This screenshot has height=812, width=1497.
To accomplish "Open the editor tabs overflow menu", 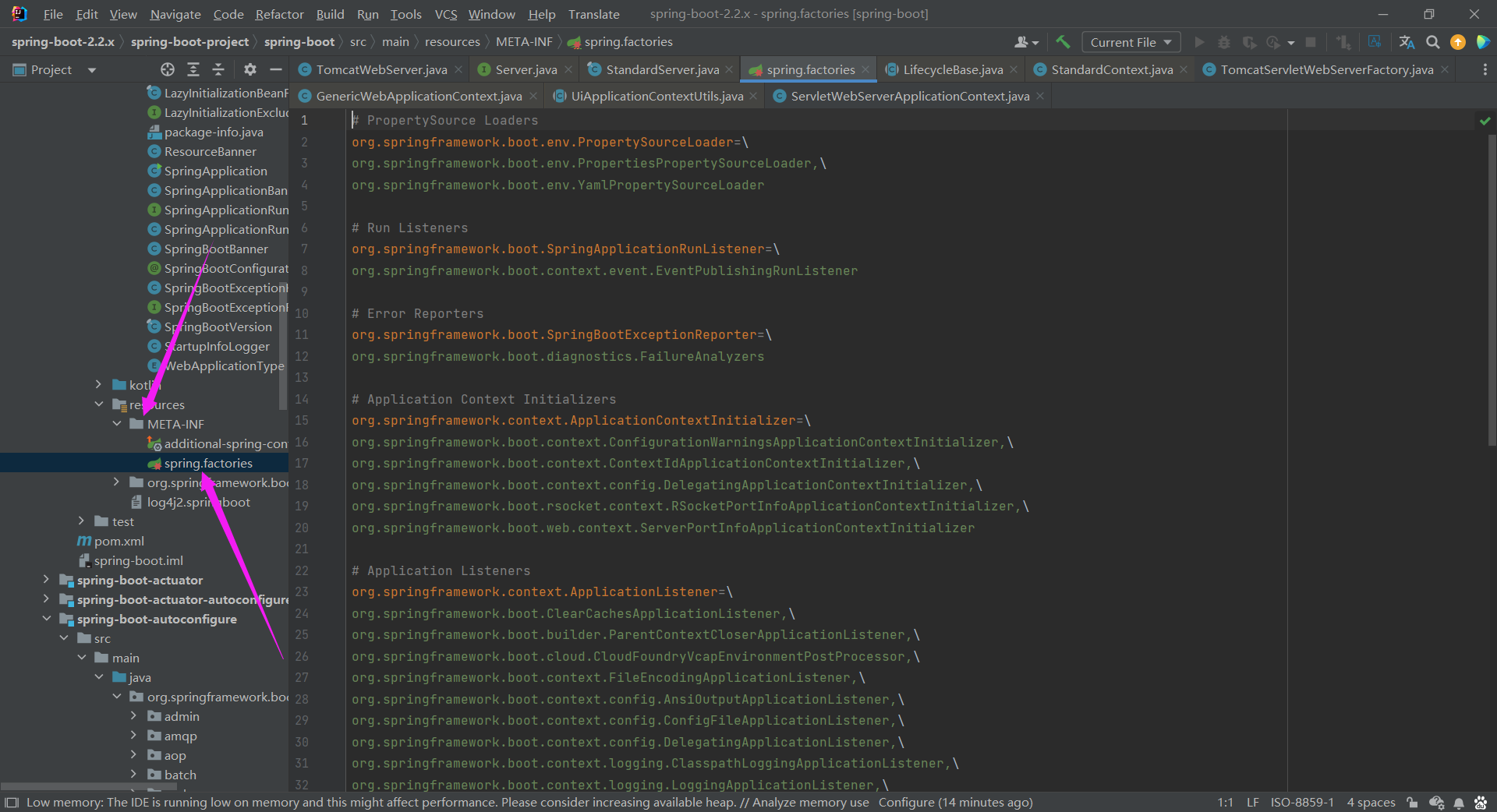I will pos(1485,69).
